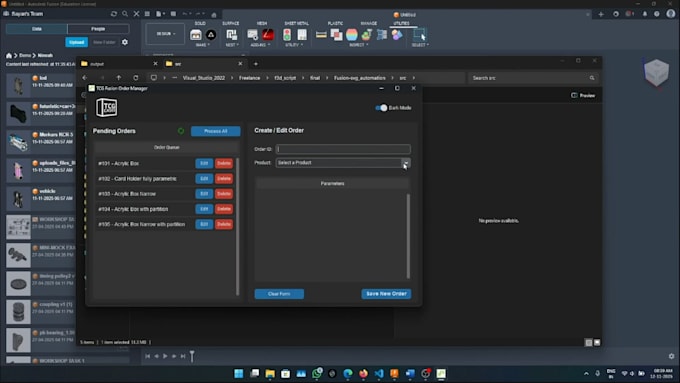The image size is (680, 383).
Task: Delete order #102 Card Holder fully parametric
Action: coord(224,178)
